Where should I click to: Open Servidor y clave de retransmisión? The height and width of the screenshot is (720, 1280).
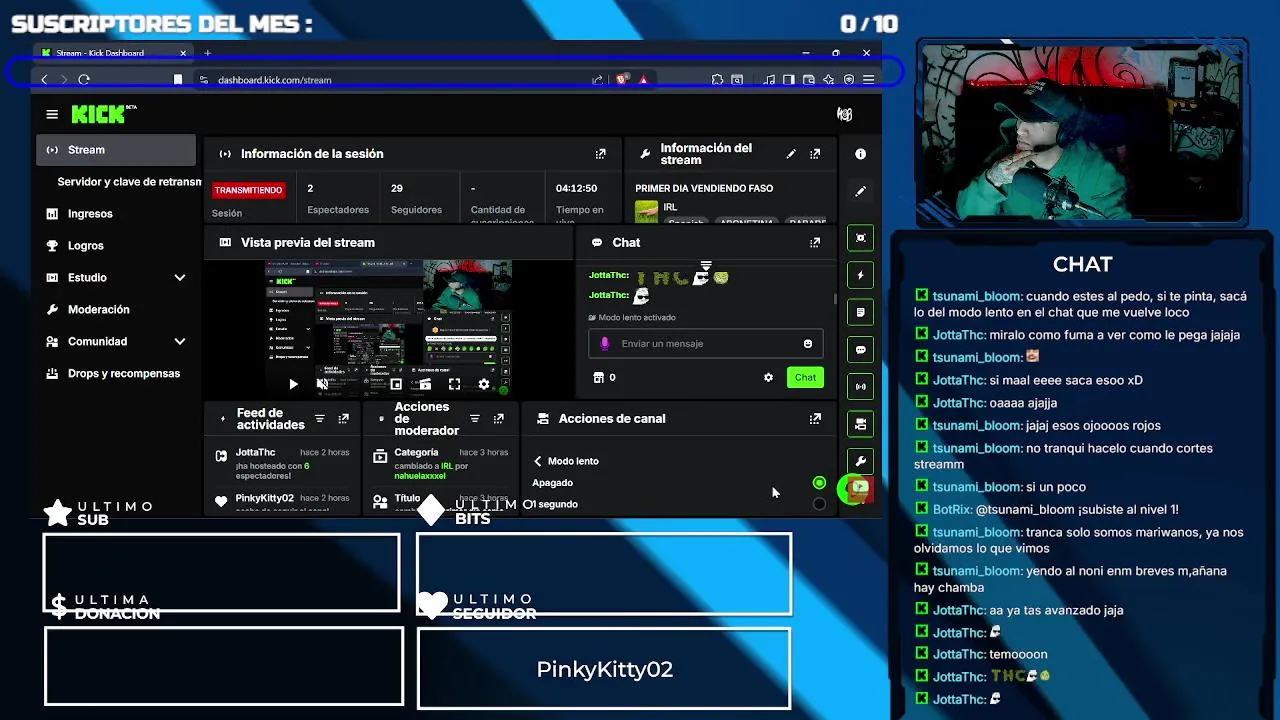tap(128, 182)
